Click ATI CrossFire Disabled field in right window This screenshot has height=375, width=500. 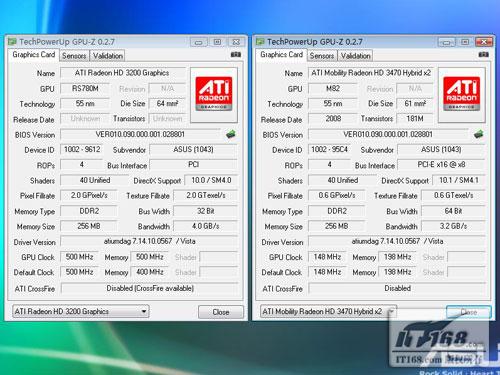397,288
